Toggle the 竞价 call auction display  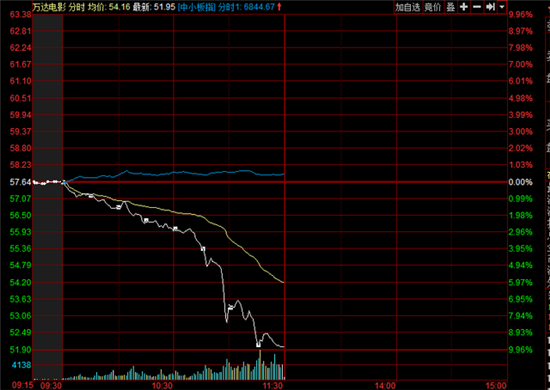pyautogui.click(x=432, y=7)
